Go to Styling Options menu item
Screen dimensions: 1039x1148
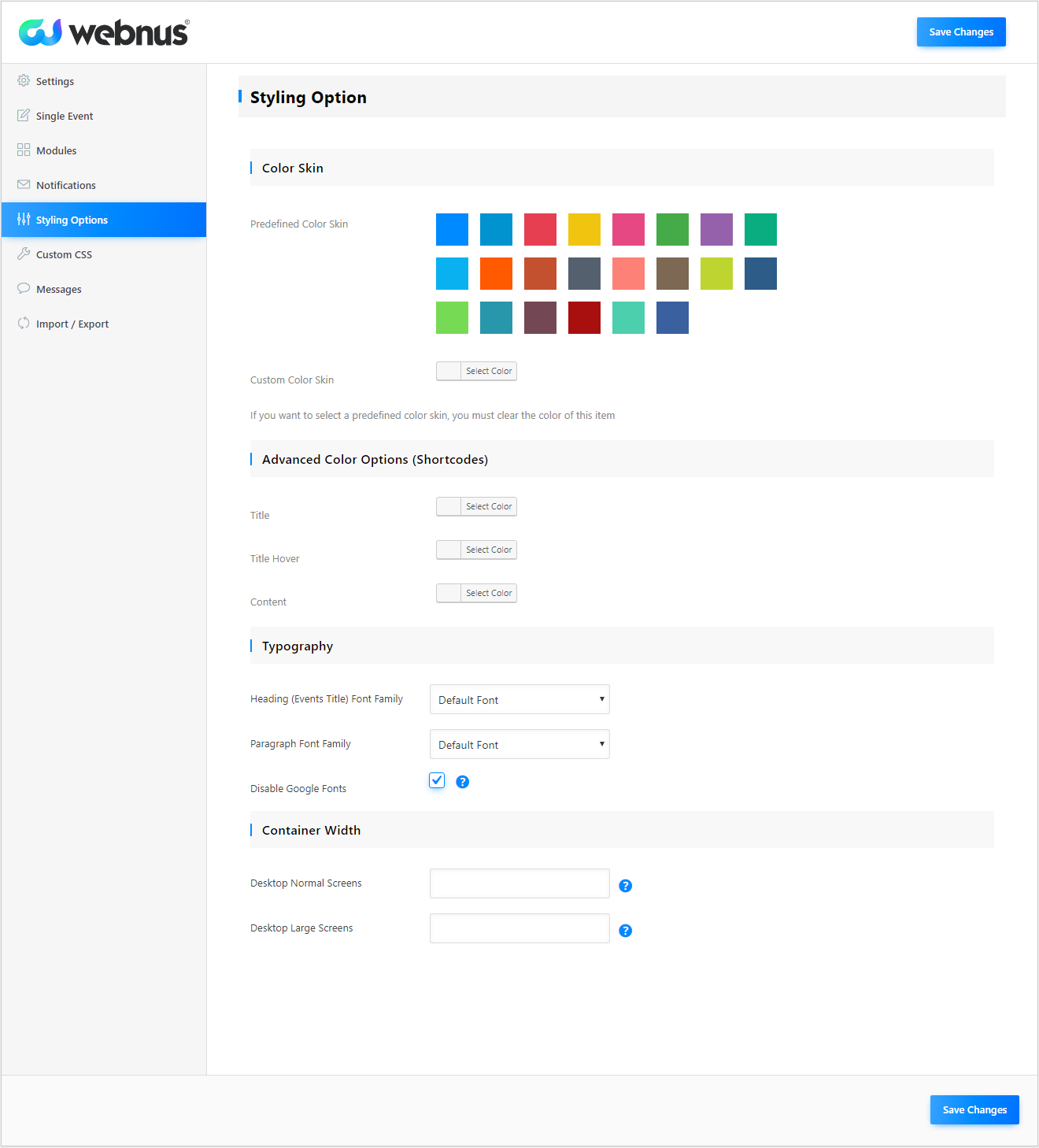point(72,220)
